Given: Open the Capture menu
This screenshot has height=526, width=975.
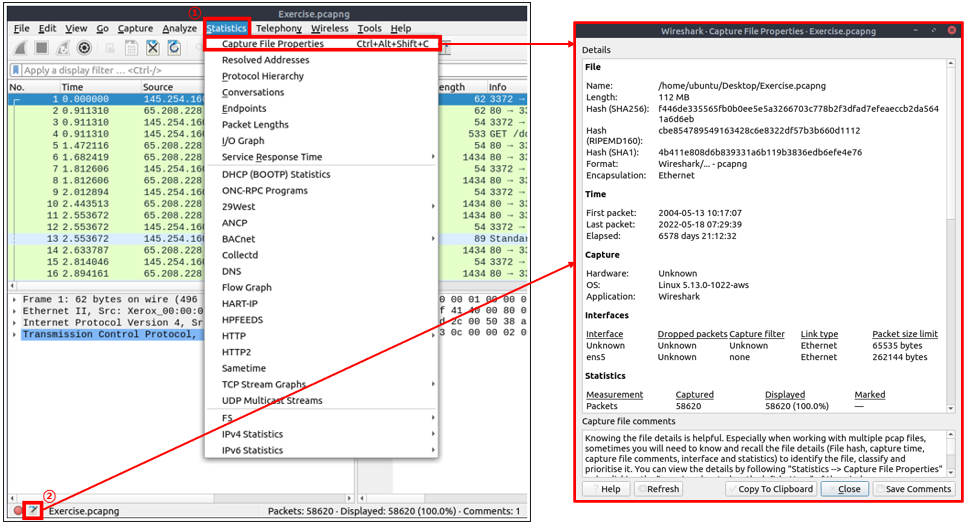Looking at the screenshot, I should click(x=135, y=29).
